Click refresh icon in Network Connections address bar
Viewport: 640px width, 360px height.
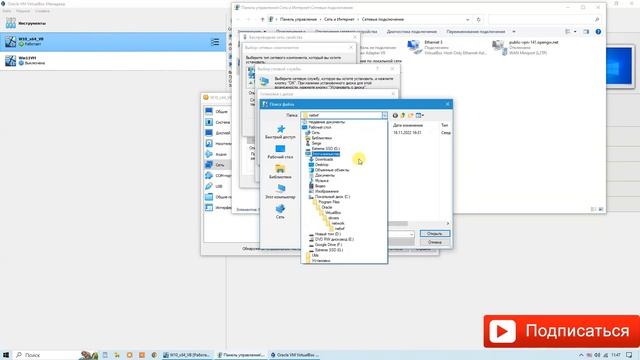coord(478,19)
